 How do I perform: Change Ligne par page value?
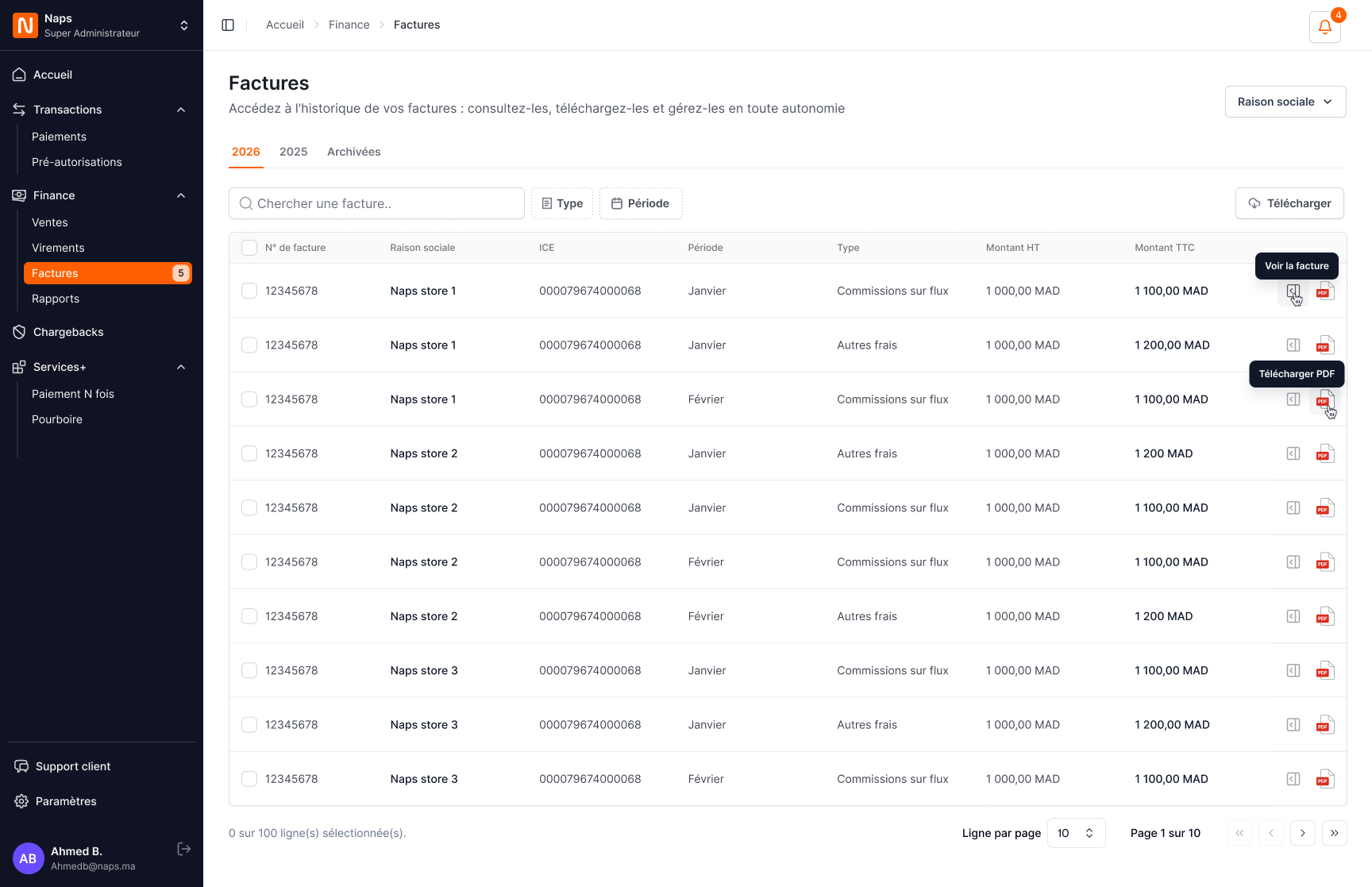click(1076, 833)
